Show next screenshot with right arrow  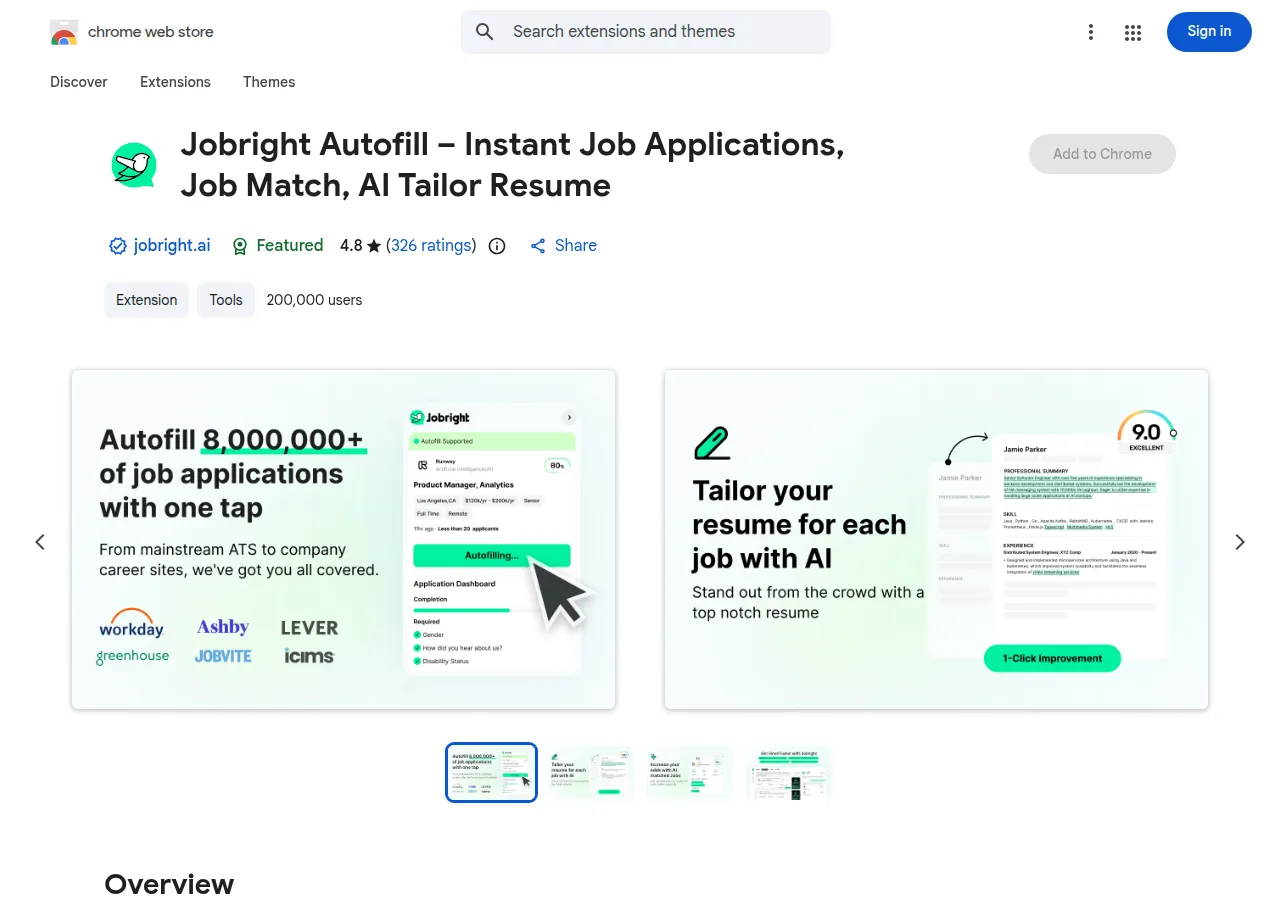tap(1240, 542)
